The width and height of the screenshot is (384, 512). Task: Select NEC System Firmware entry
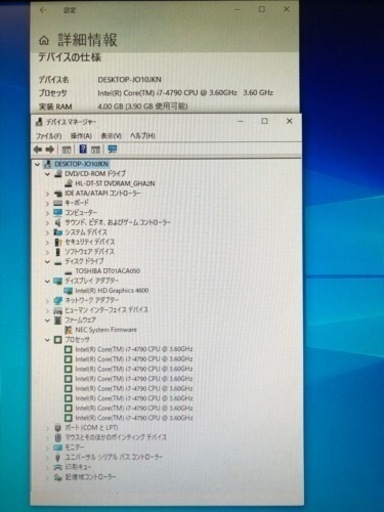click(106, 330)
